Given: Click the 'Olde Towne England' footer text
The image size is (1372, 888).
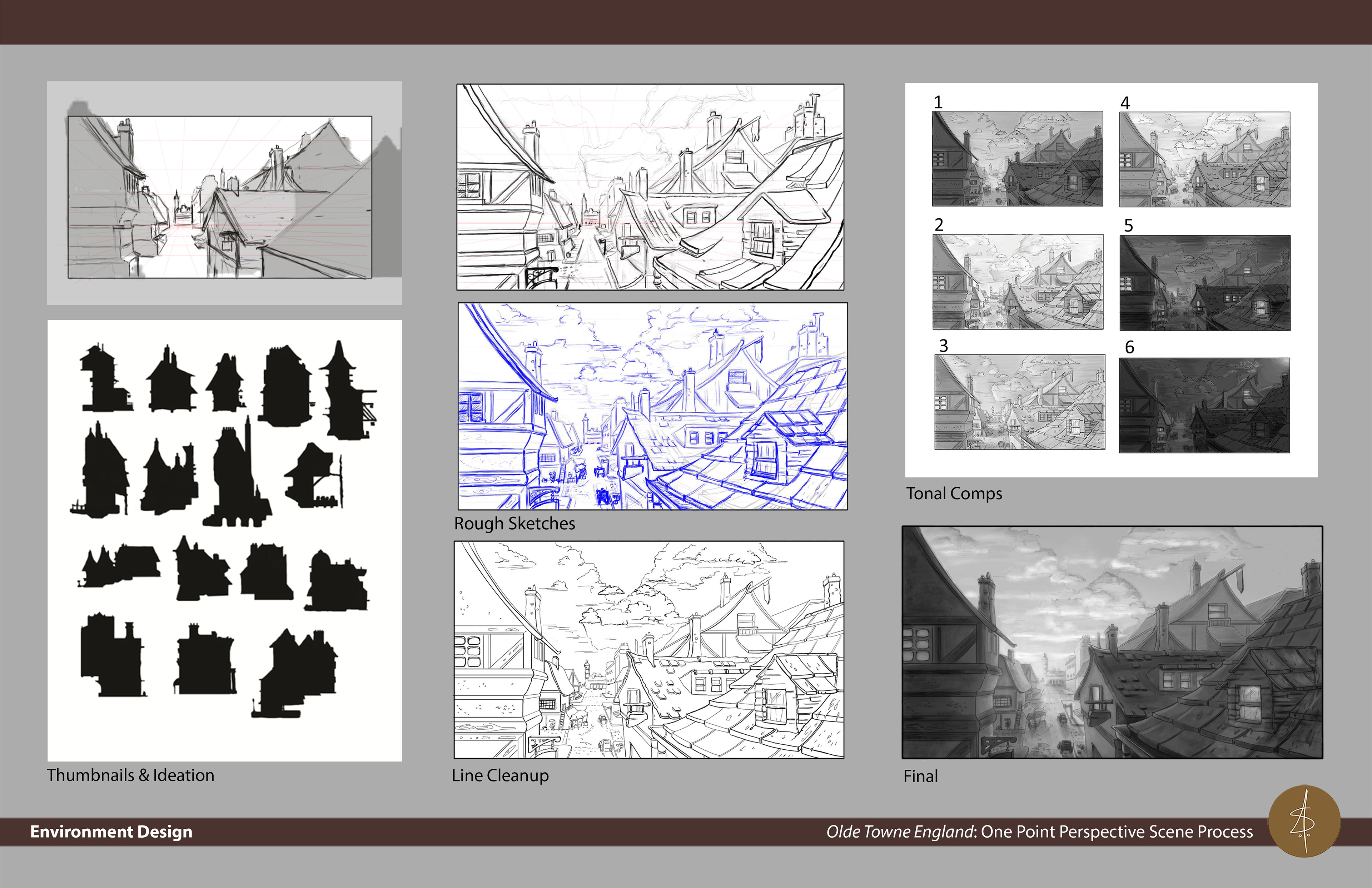Looking at the screenshot, I should pyautogui.click(x=900, y=832).
